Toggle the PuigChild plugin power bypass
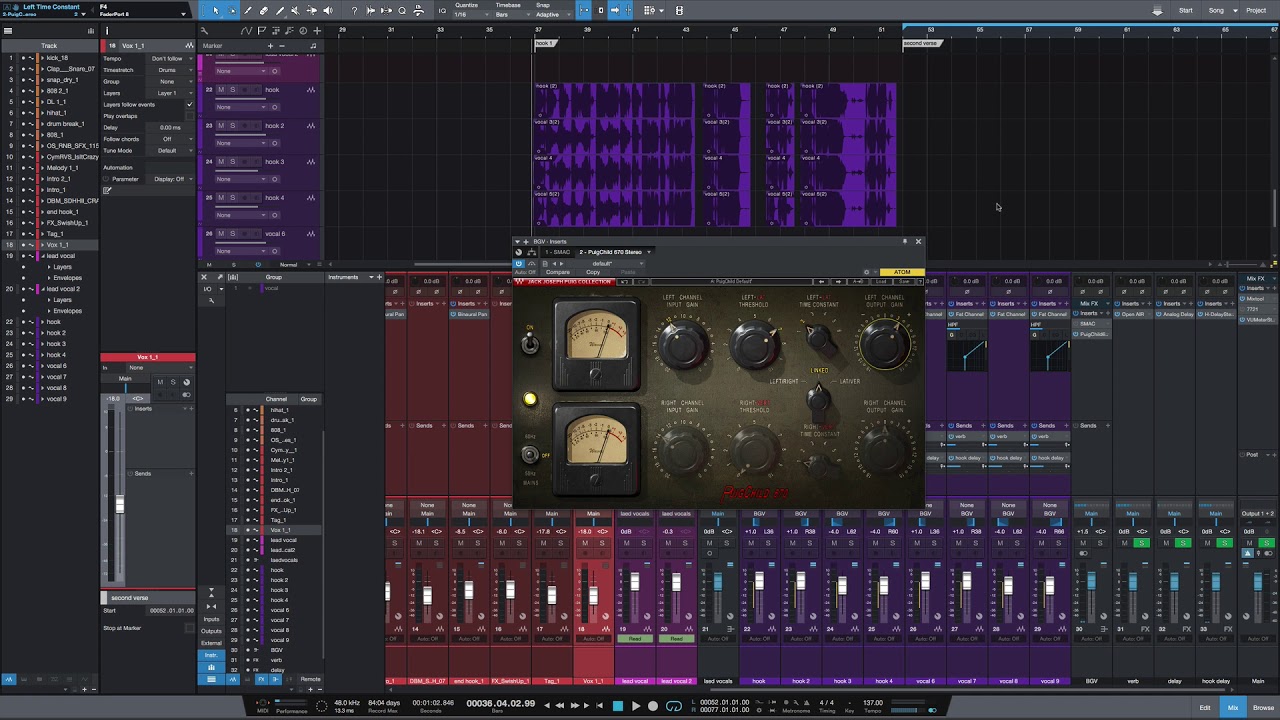 coord(518,263)
